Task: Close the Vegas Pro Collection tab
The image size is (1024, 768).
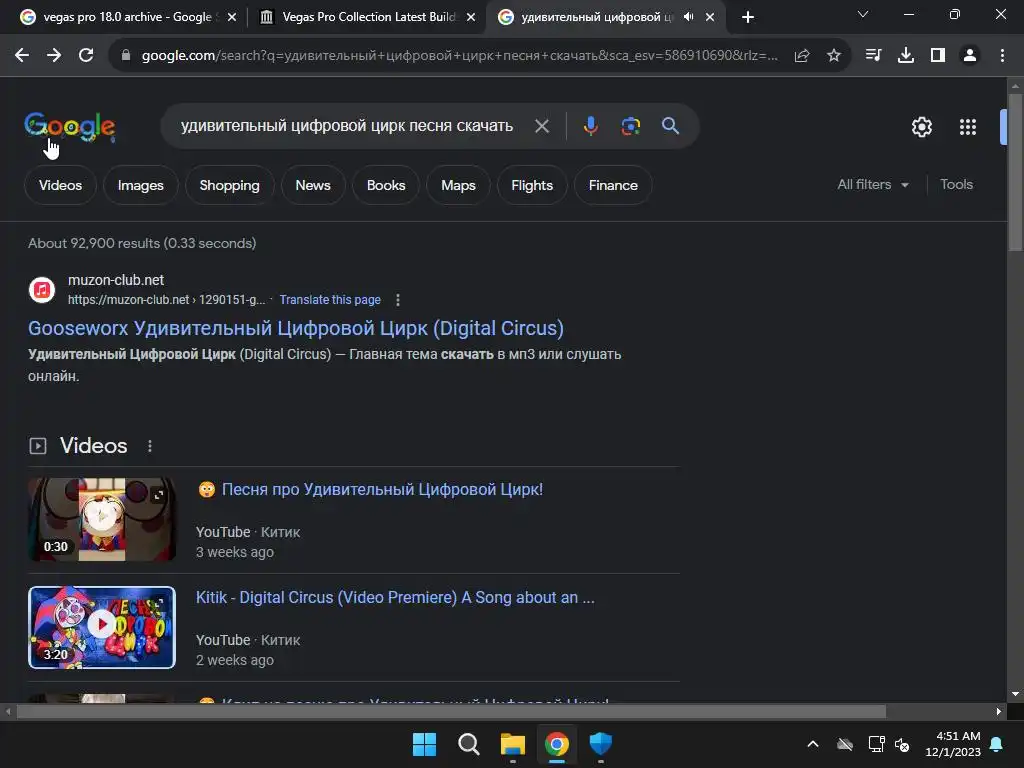Action: point(471,17)
